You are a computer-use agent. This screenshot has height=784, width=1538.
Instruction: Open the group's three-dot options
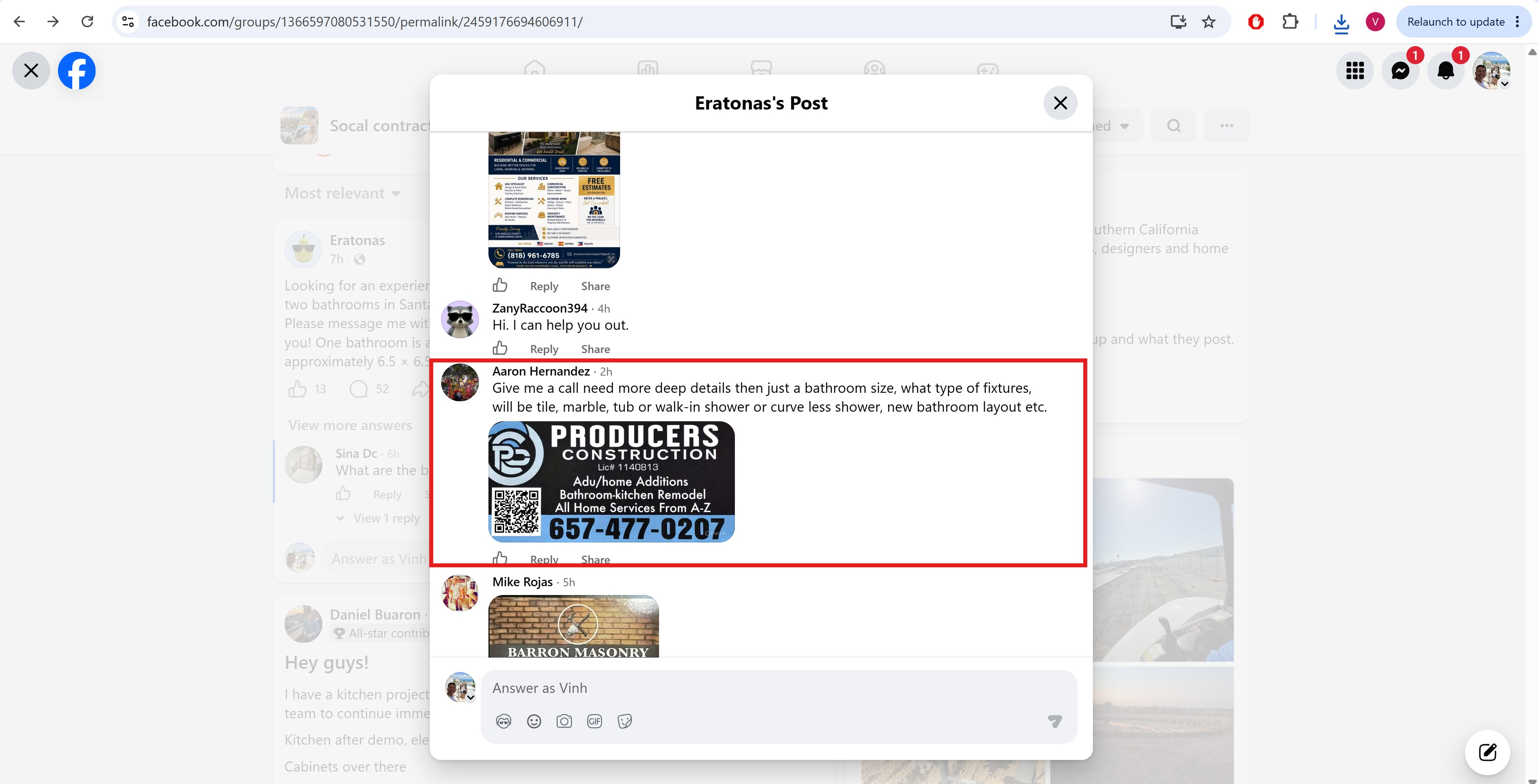tap(1226, 125)
